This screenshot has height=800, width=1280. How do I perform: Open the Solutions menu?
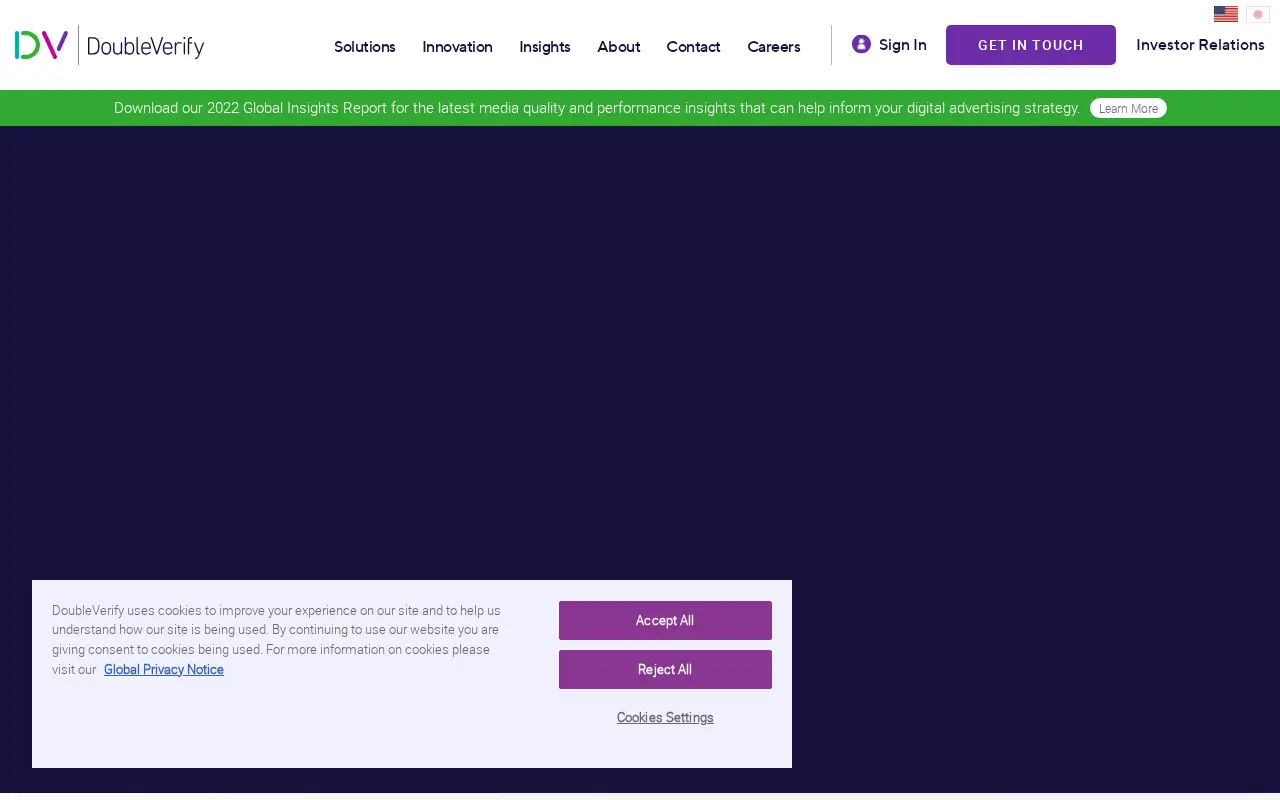click(x=365, y=47)
